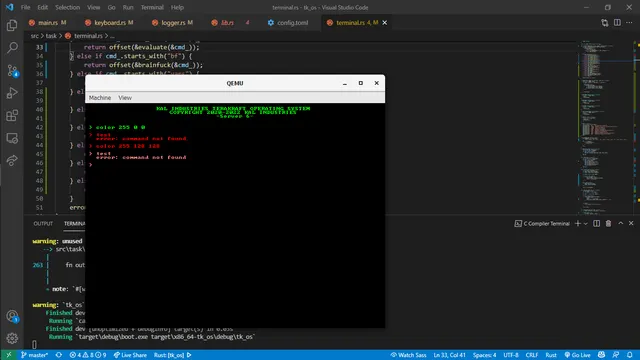640x360 pixels.
Task: Switch to the lib.rs tab
Action: 227,23
